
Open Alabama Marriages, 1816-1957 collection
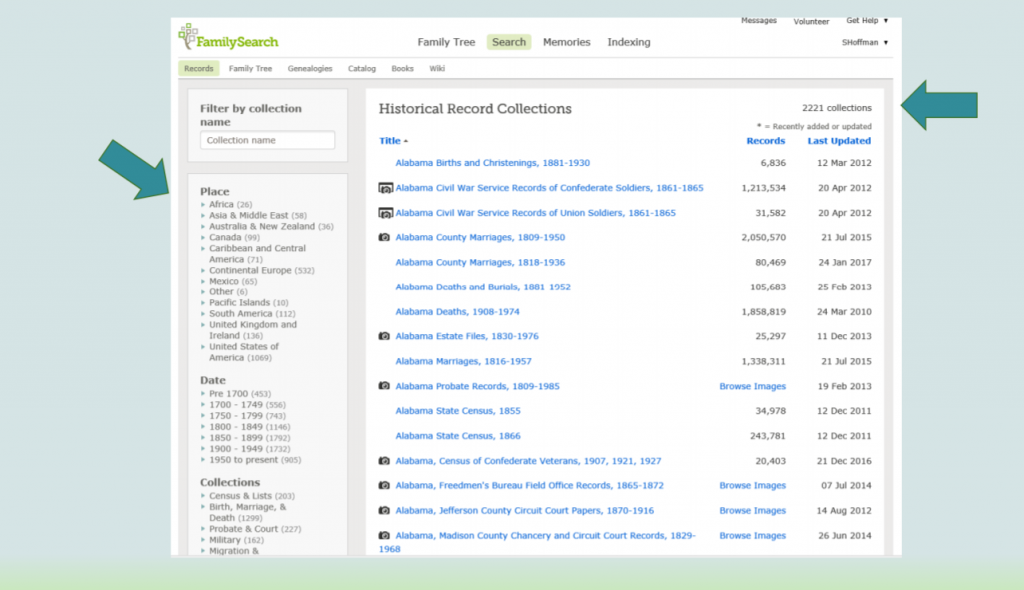(463, 361)
